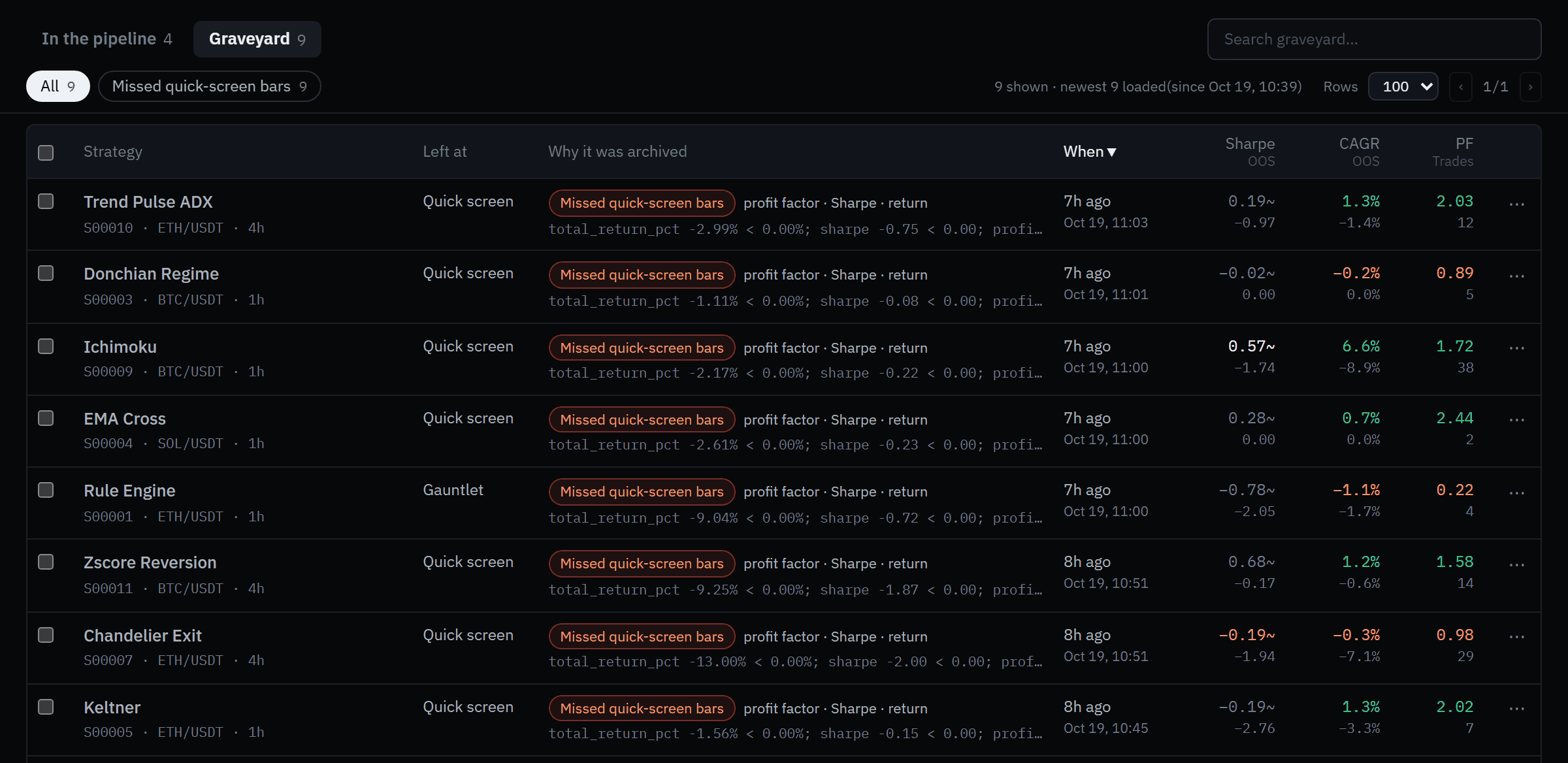Open the Trend Pulse ADX strategy name
1568x763 pixels.
[x=148, y=202]
